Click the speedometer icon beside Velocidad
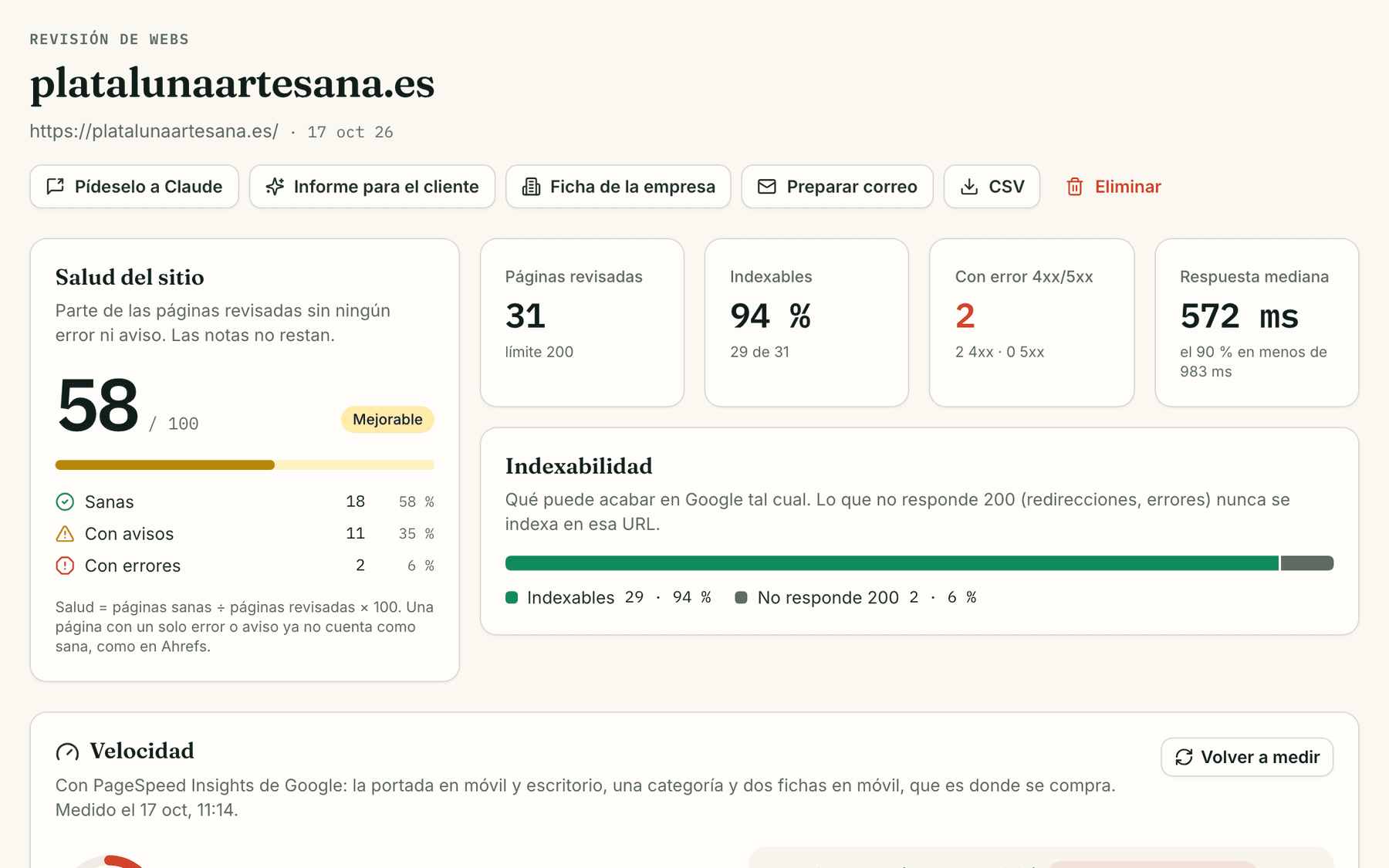 (x=67, y=751)
